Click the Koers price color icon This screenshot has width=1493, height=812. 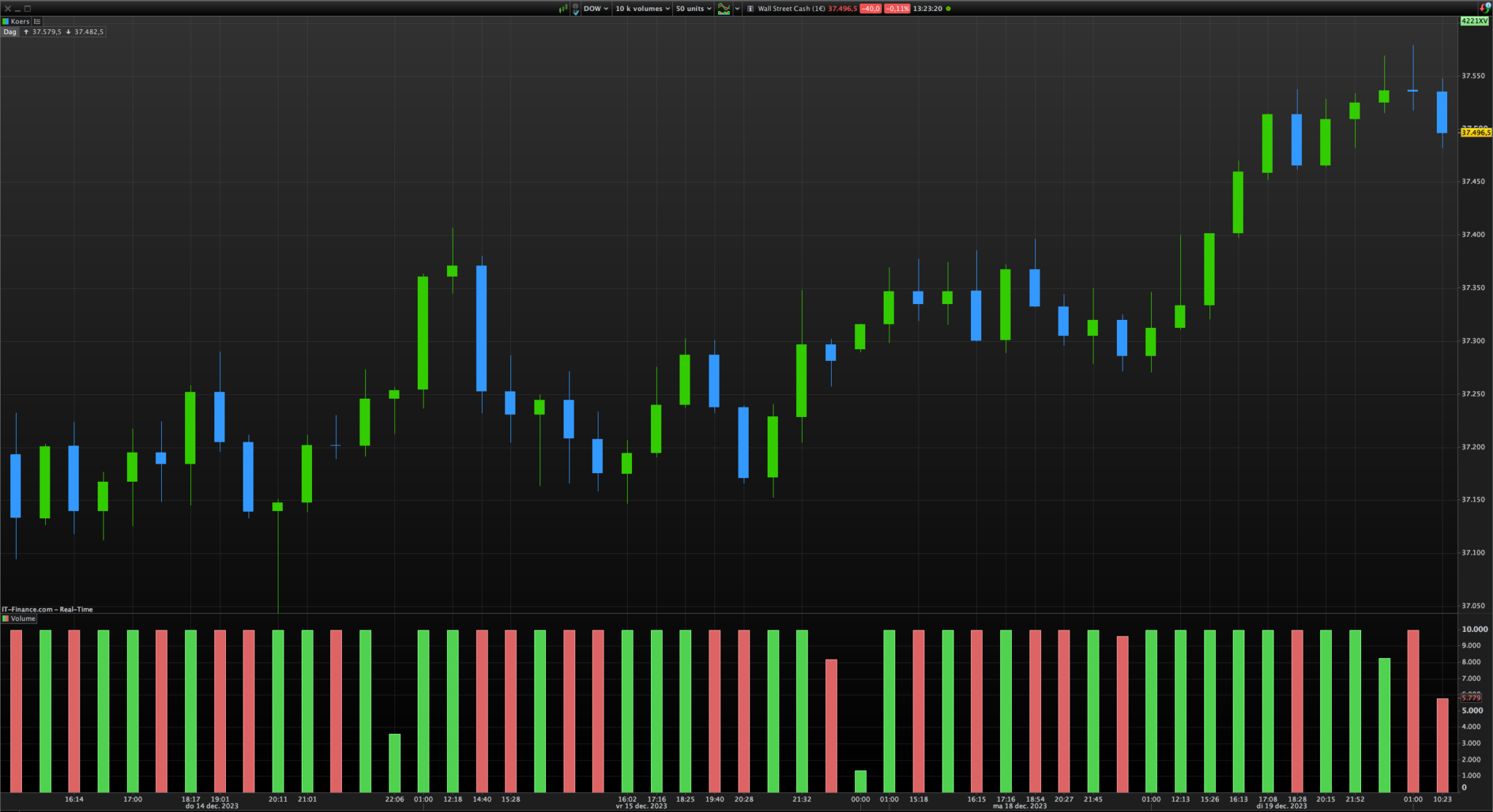tap(6, 21)
